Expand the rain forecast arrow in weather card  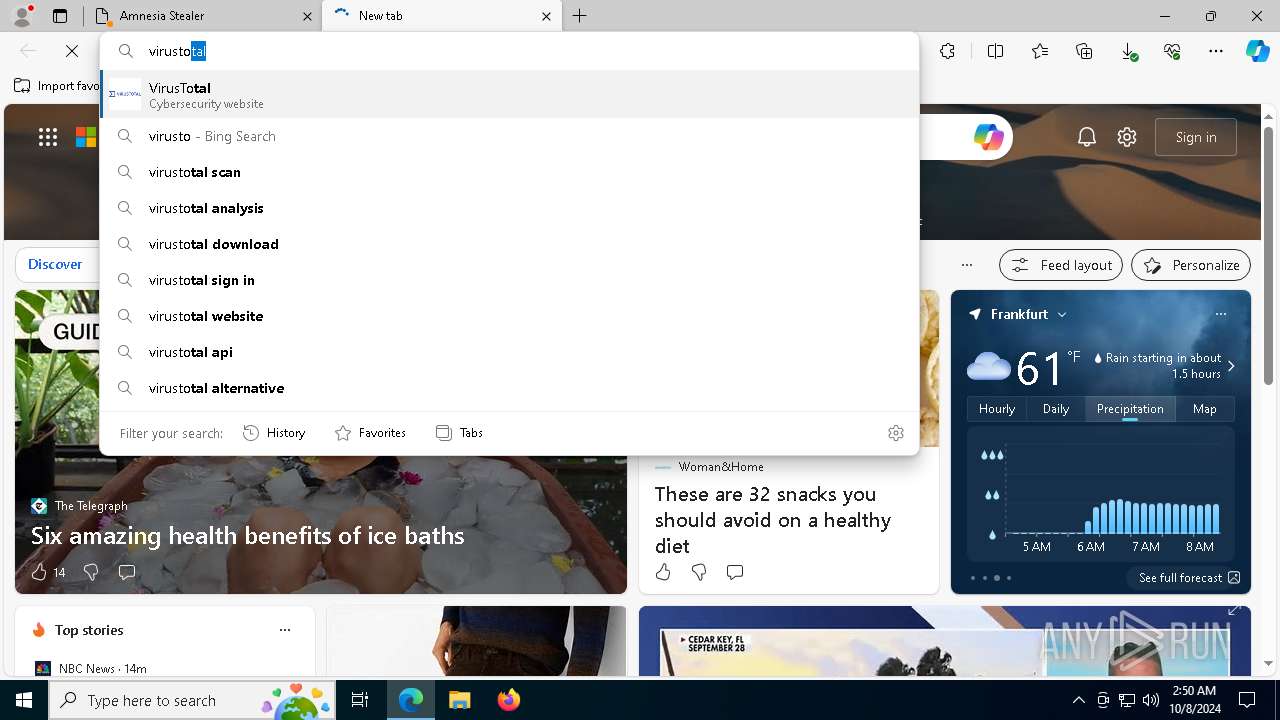click(1231, 366)
